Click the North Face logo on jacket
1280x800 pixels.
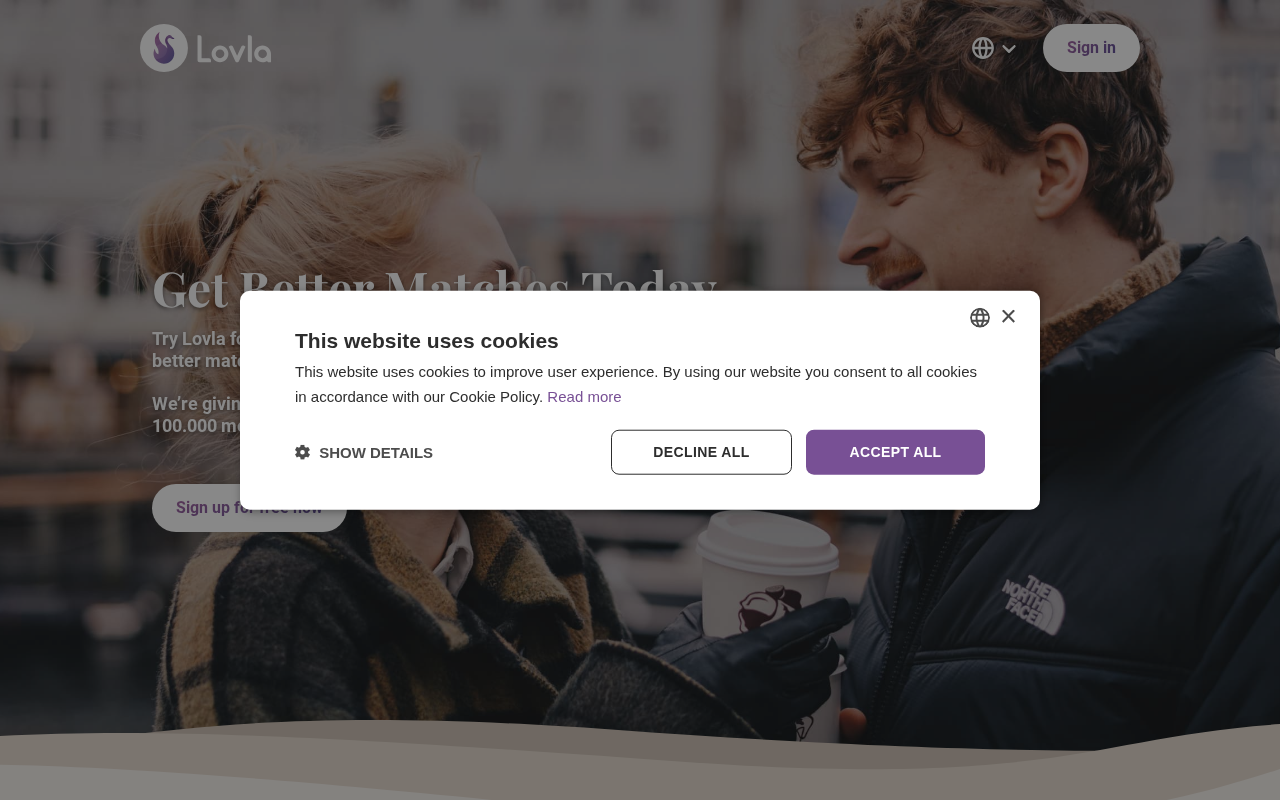pyautogui.click(x=1033, y=604)
